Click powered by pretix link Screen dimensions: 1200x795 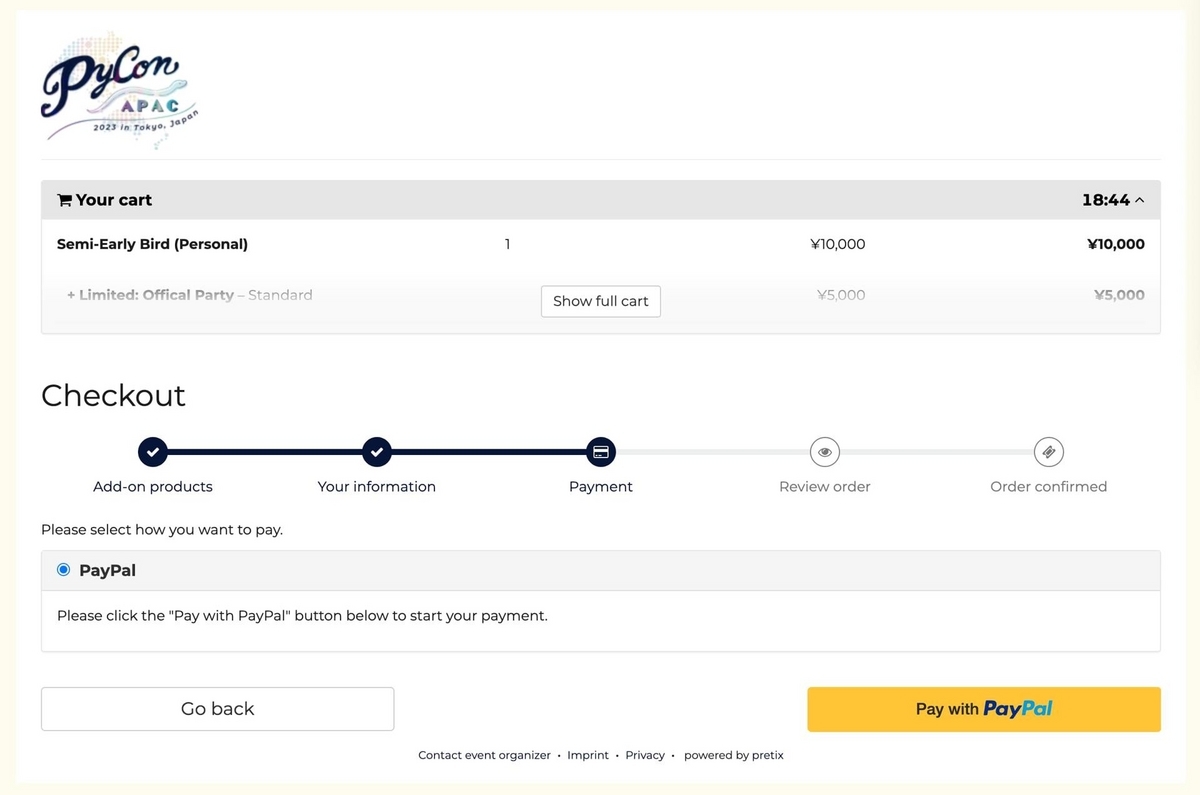pyautogui.click(x=734, y=756)
